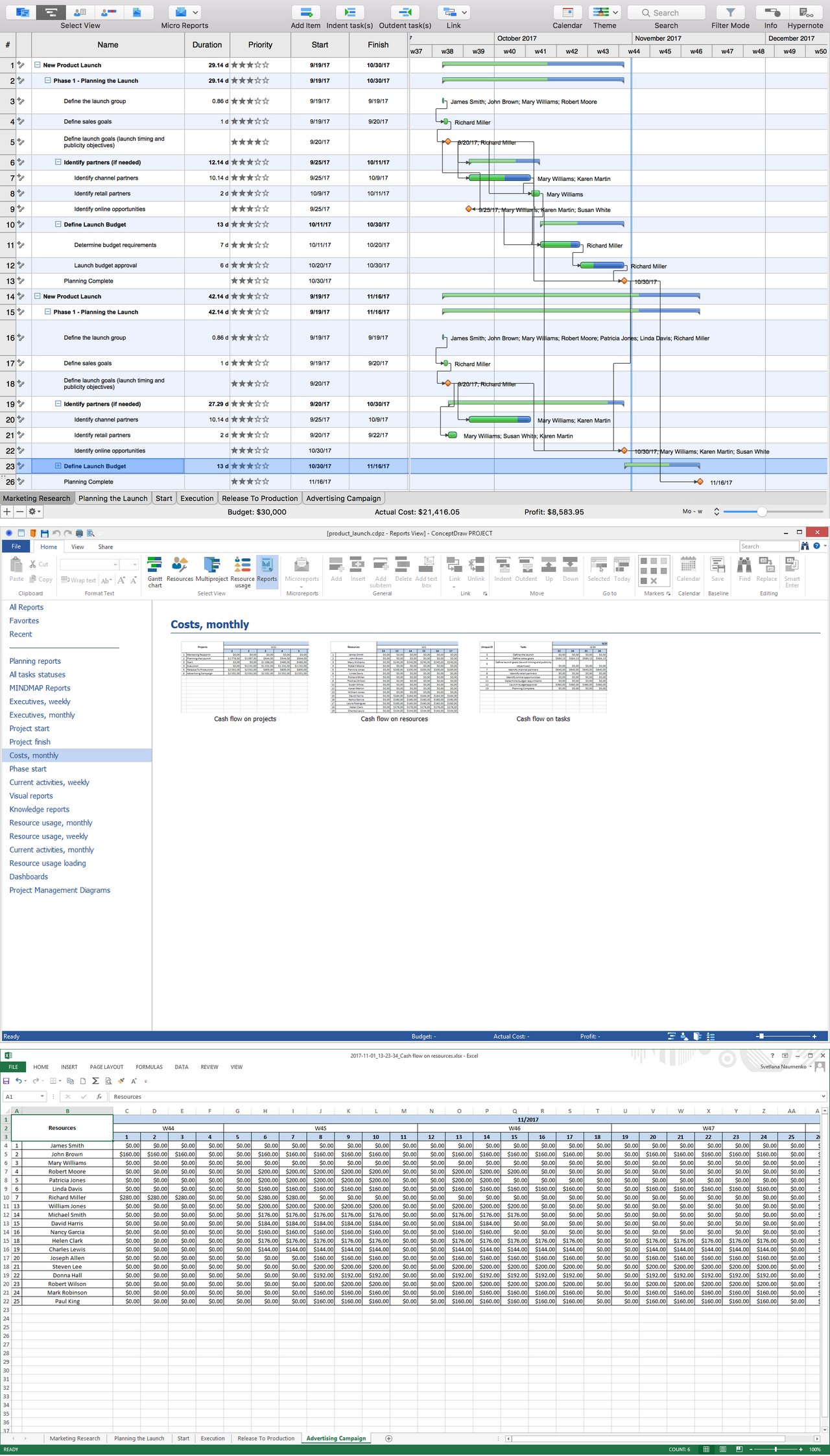Select the Gantt chart view in Select View
The height and width of the screenshot is (1456, 830).
point(51,12)
